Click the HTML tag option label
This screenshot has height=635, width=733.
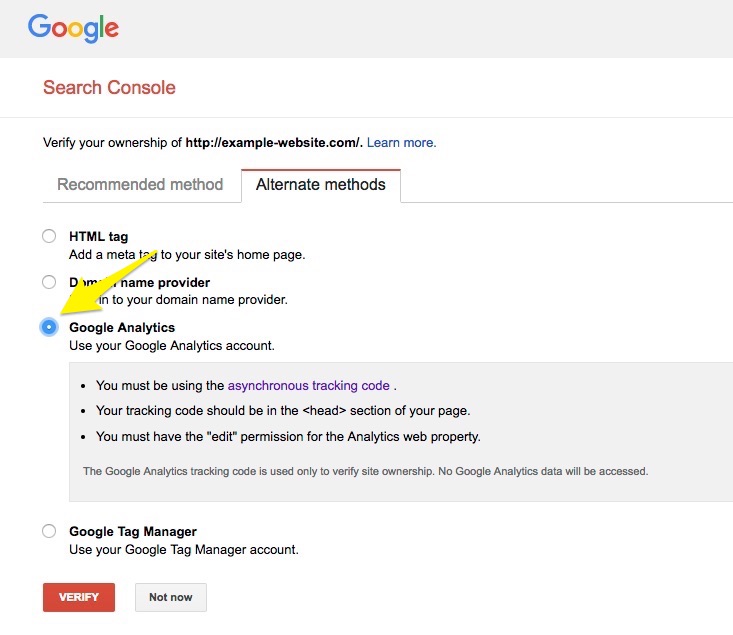tap(98, 237)
